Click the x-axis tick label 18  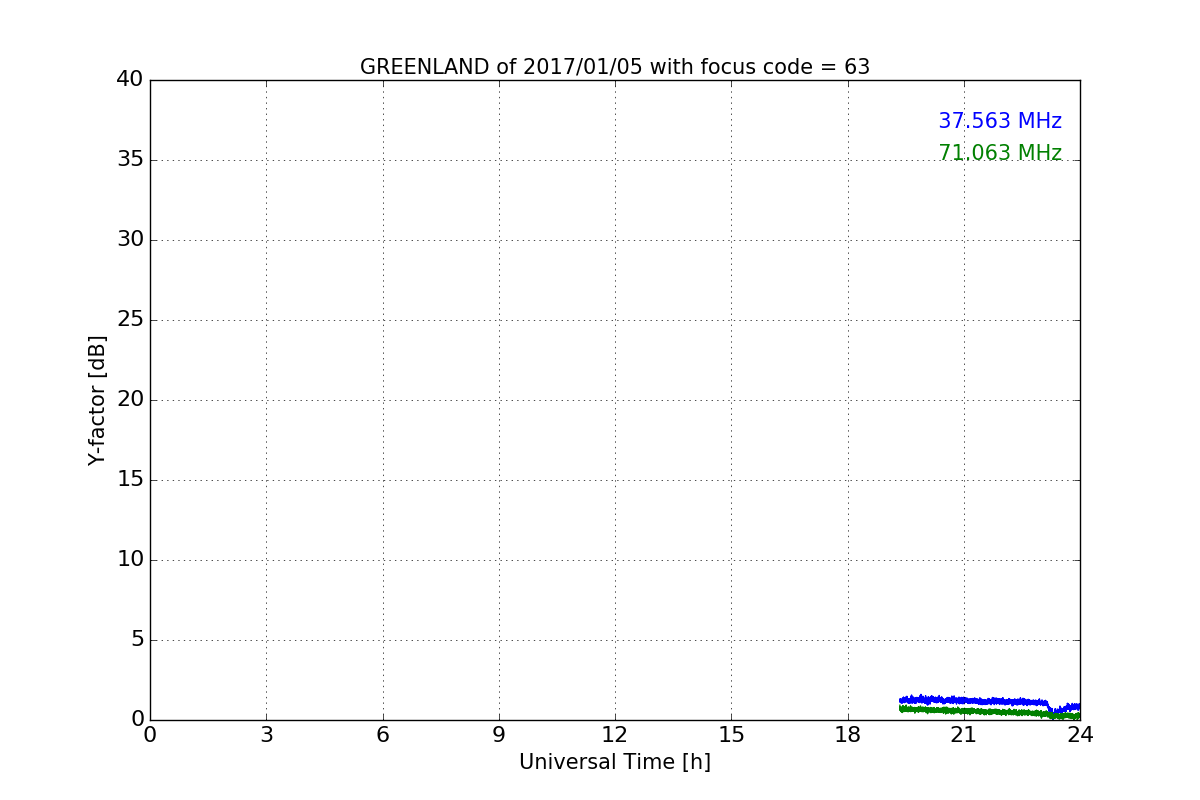click(x=848, y=735)
